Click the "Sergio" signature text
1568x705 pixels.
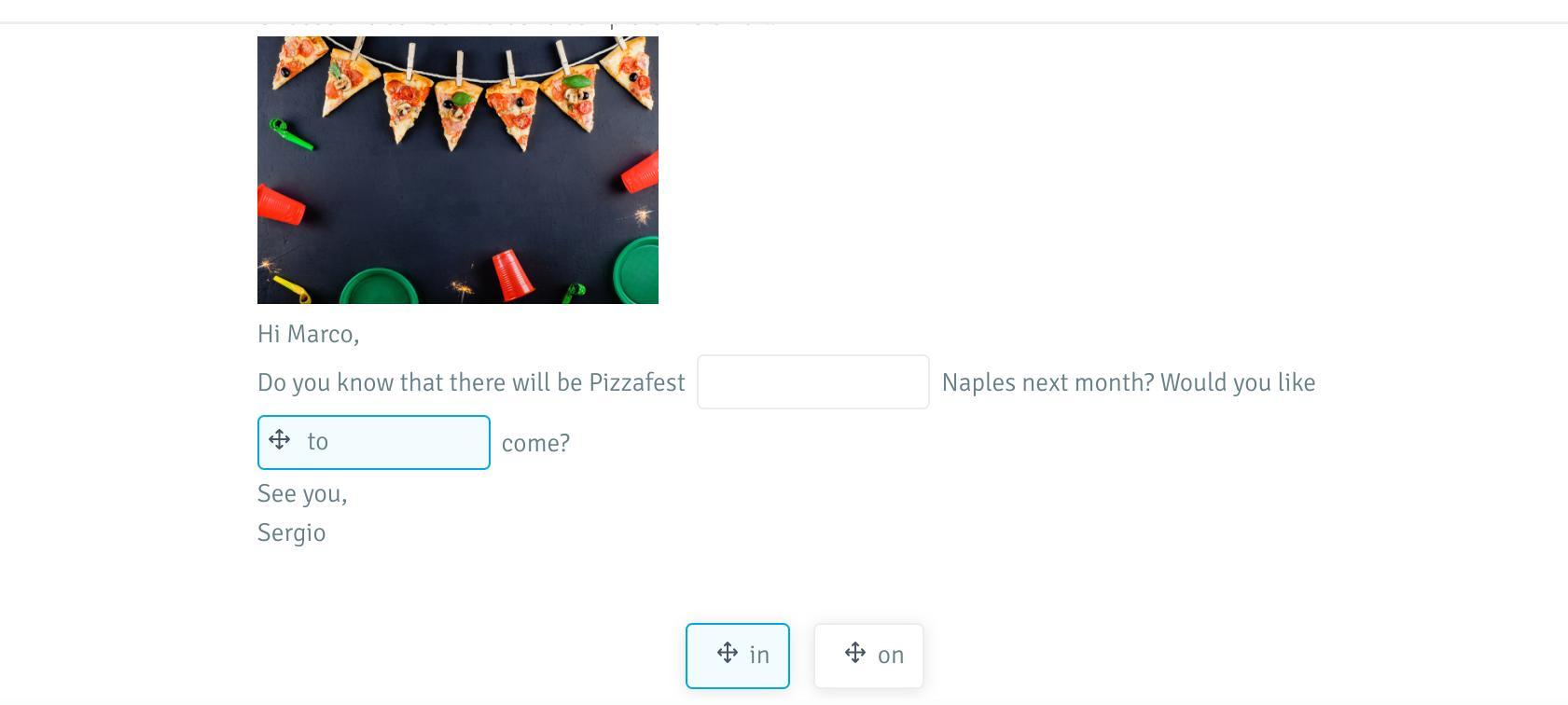tap(291, 532)
